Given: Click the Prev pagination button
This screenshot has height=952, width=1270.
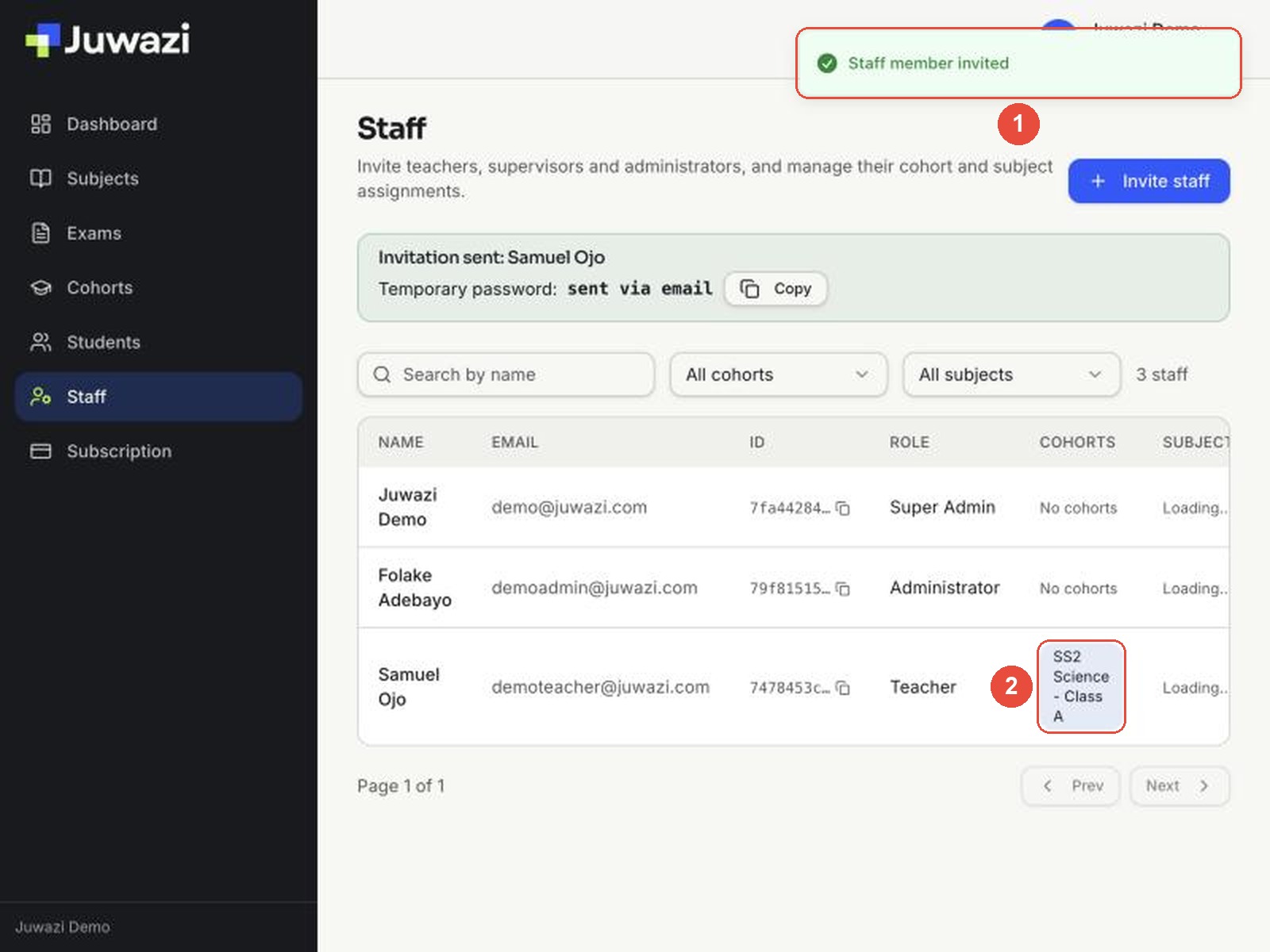Looking at the screenshot, I should 1071,785.
